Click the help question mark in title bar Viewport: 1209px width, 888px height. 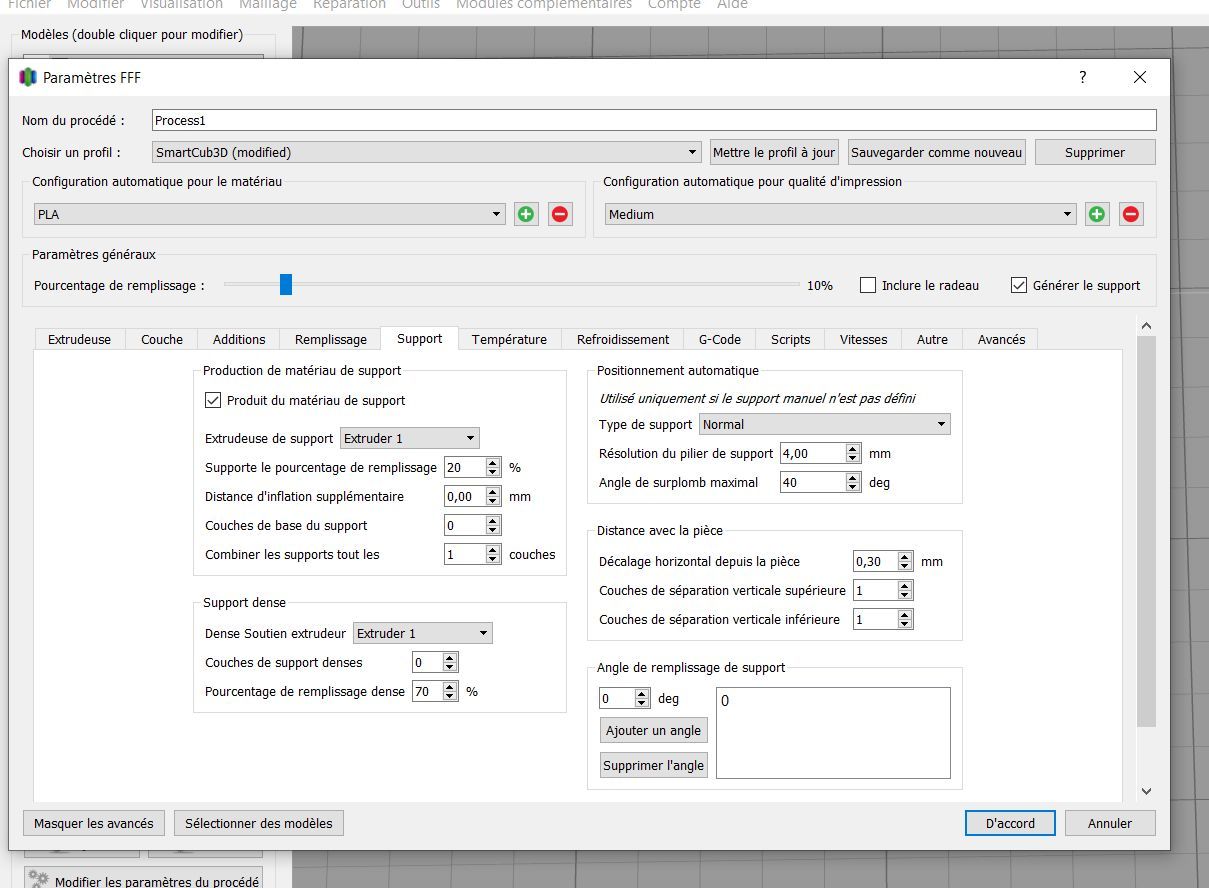click(x=1083, y=77)
